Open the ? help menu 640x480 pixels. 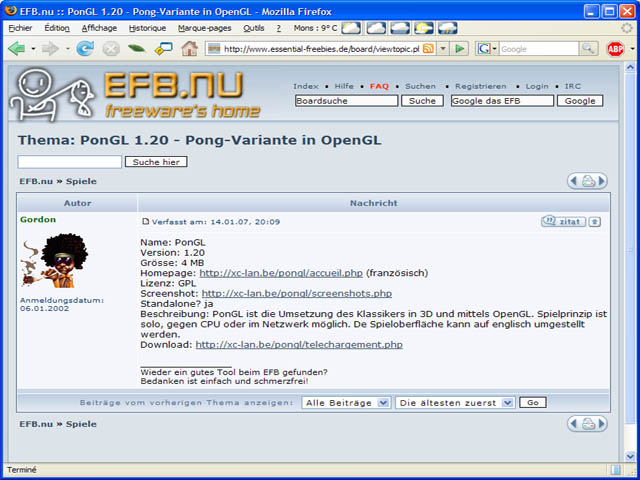coord(279,28)
